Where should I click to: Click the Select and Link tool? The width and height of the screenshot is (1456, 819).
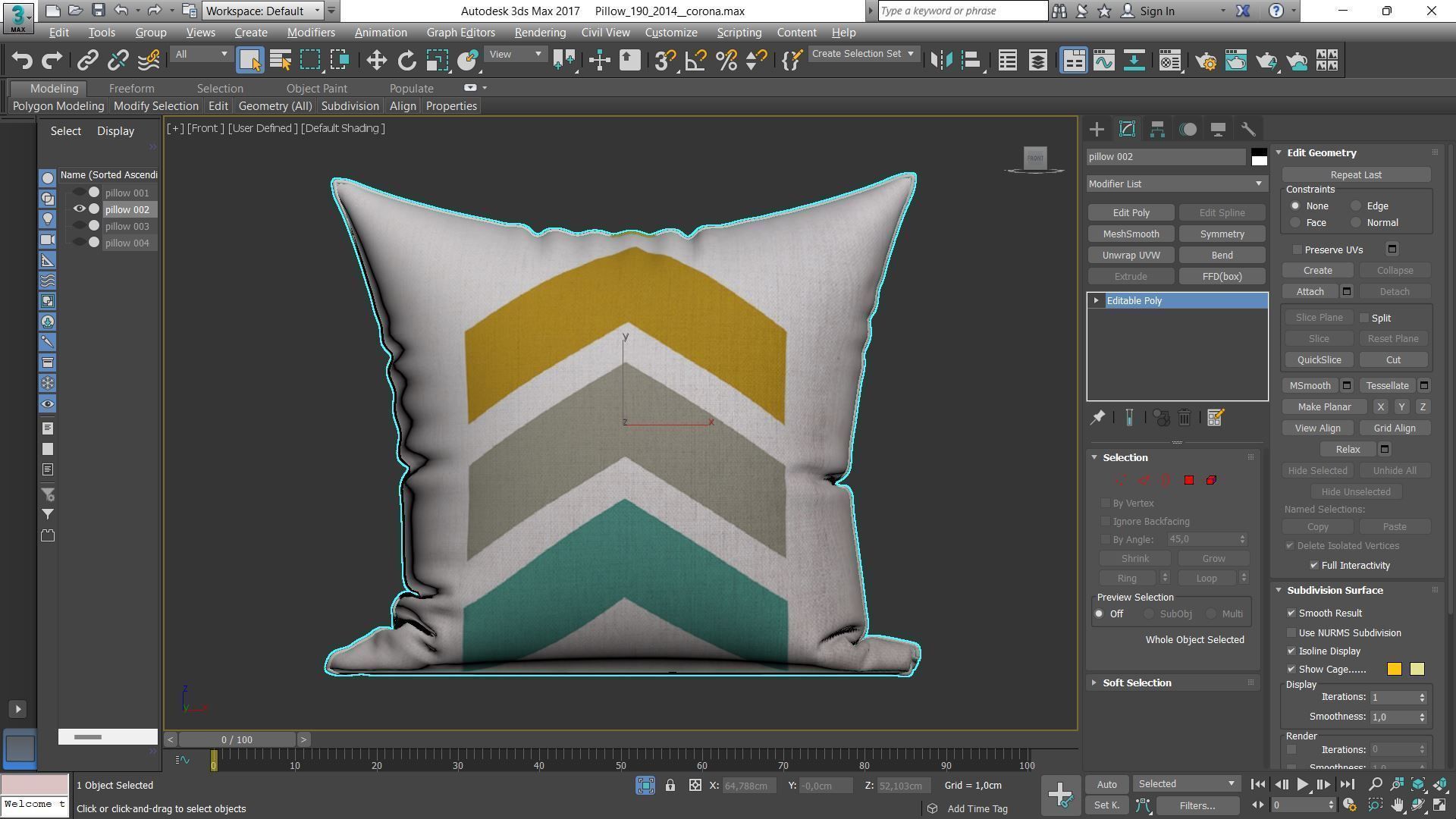(87, 60)
